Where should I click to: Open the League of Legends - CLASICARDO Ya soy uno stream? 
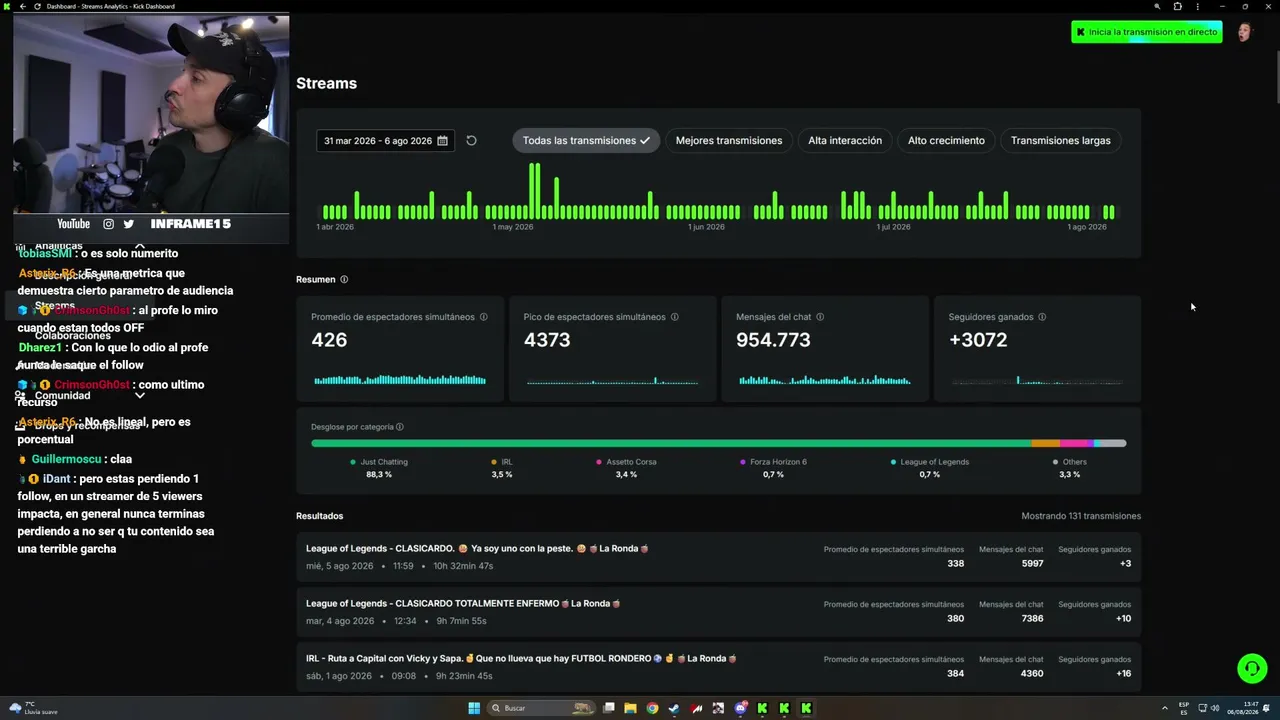(718, 557)
